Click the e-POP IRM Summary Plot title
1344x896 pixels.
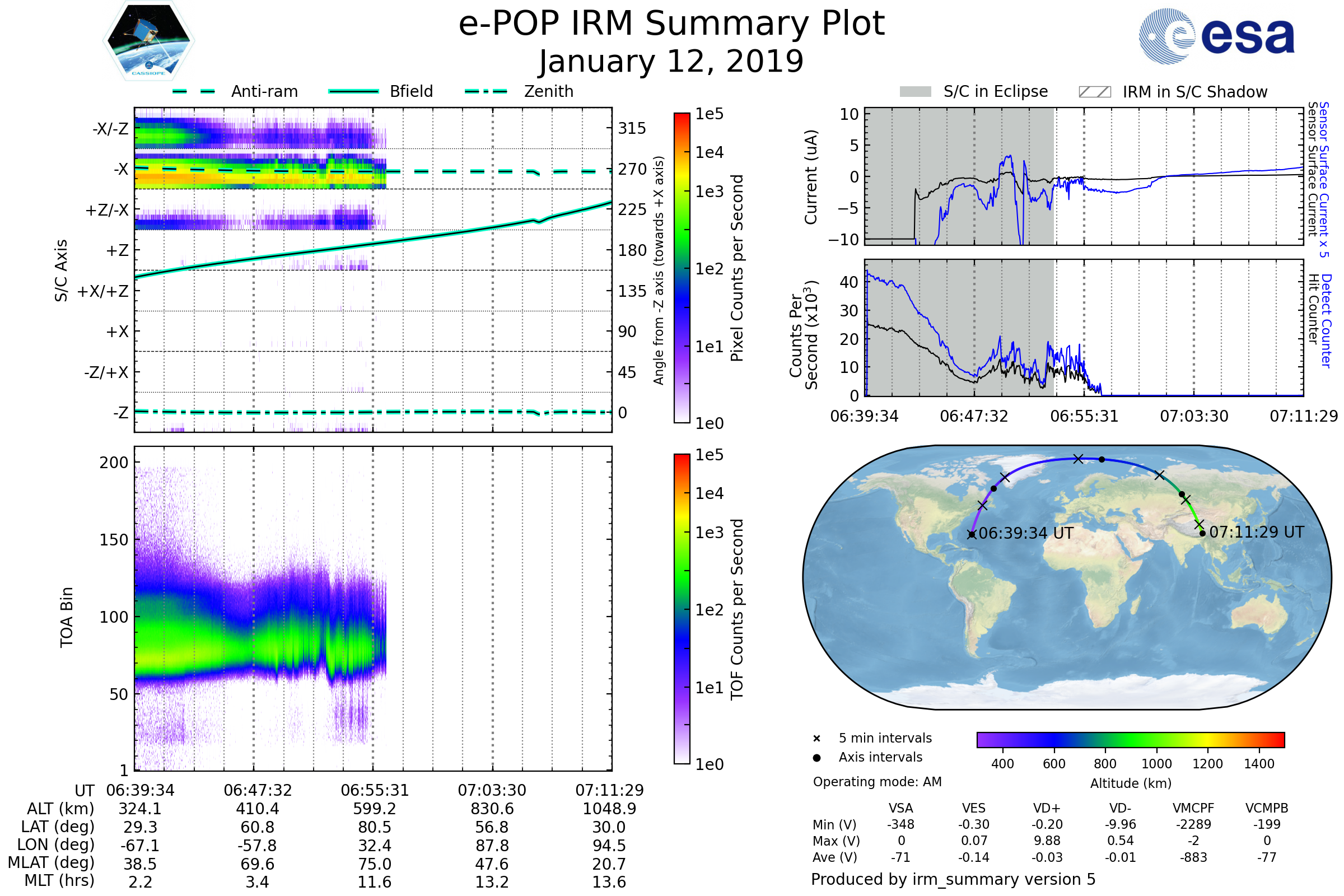pos(671,24)
